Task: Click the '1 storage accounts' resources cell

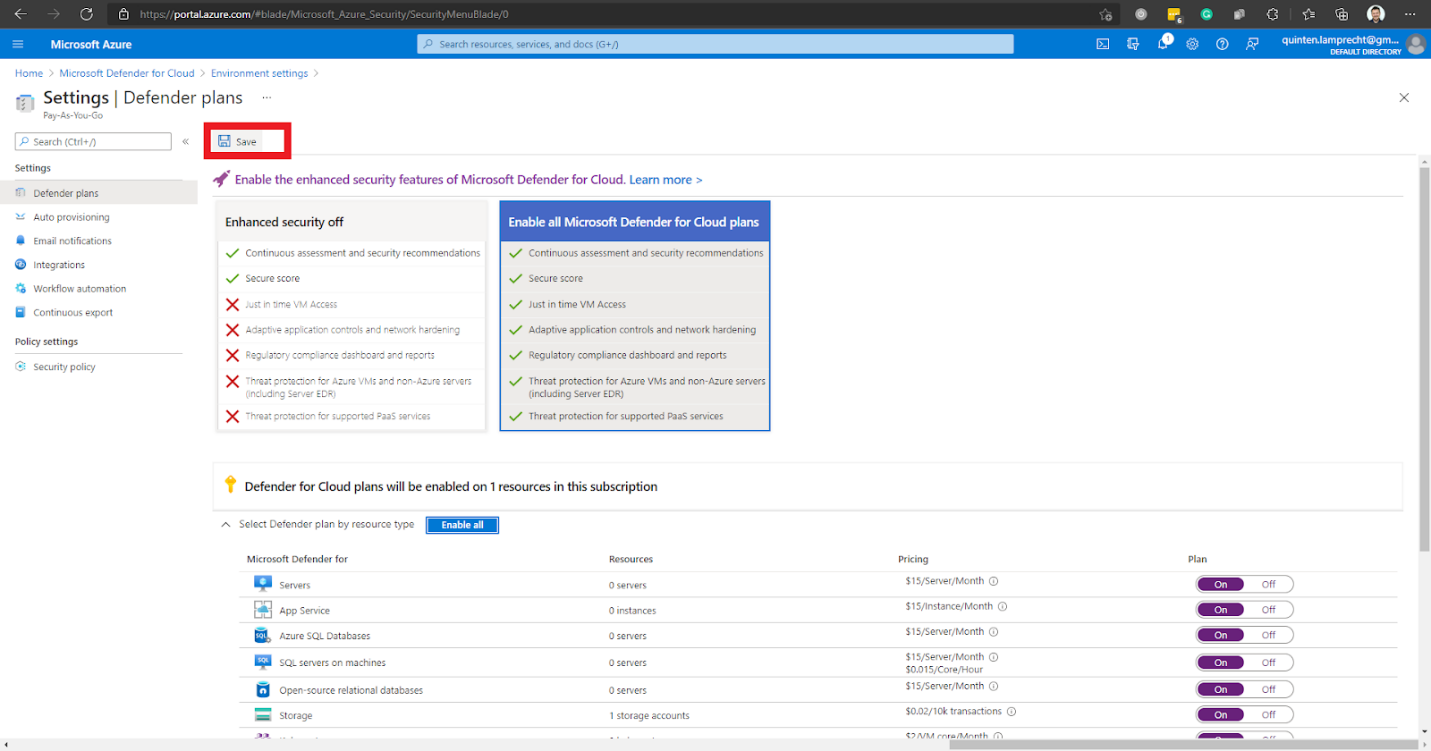Action: pyautogui.click(x=649, y=715)
